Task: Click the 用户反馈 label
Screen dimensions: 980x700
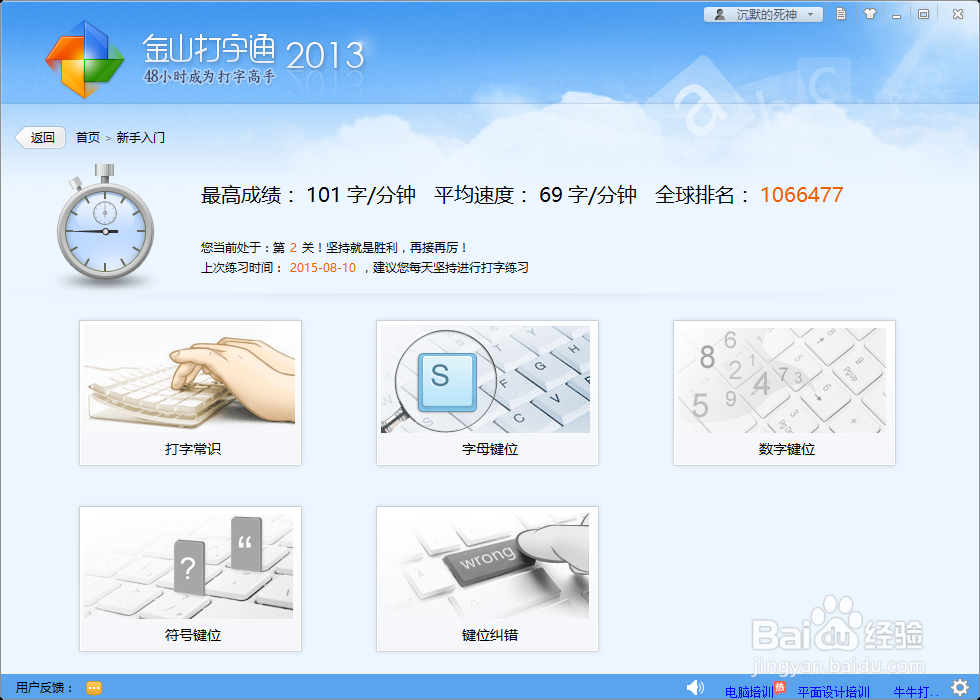Action: pos(44,688)
